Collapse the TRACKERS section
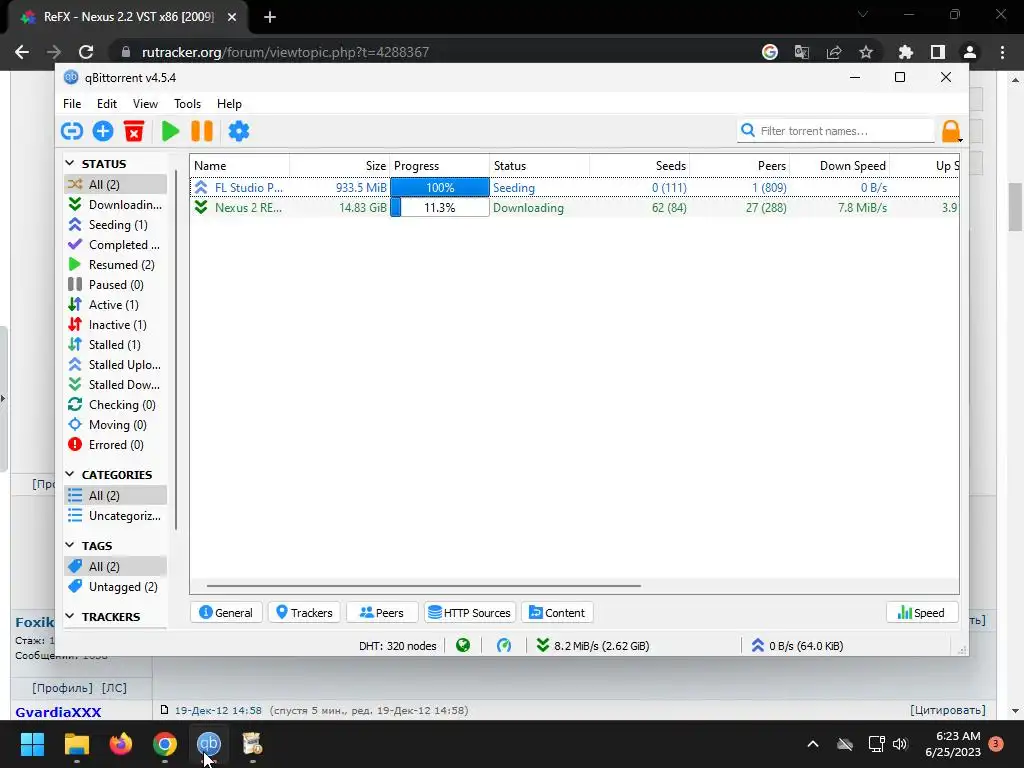This screenshot has height=768, width=1024. pyautogui.click(x=70, y=616)
